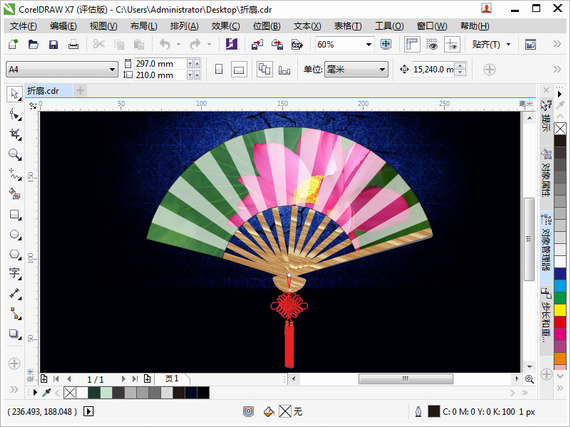Select 页1 page tab
This screenshot has height=427, width=570.
tap(172, 379)
